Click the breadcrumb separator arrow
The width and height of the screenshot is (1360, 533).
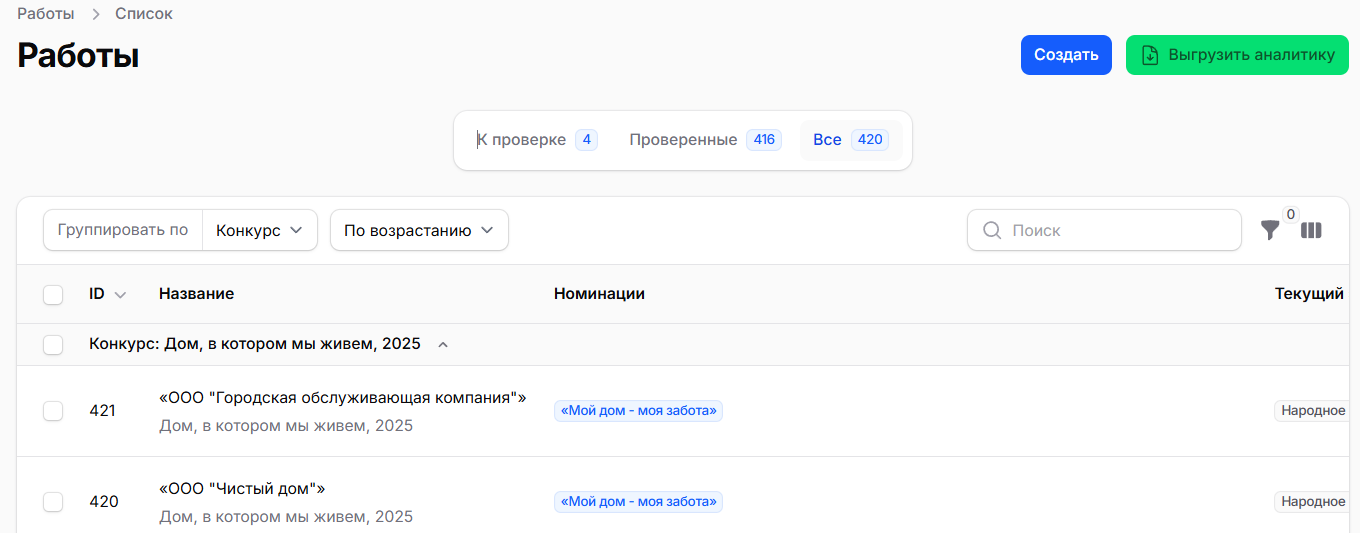95,14
